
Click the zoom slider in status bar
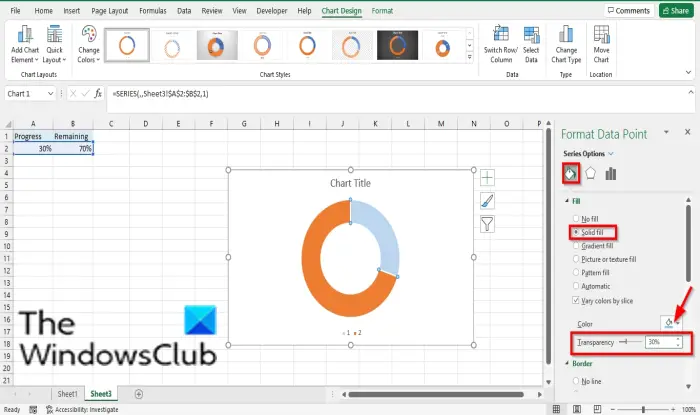click(643, 409)
